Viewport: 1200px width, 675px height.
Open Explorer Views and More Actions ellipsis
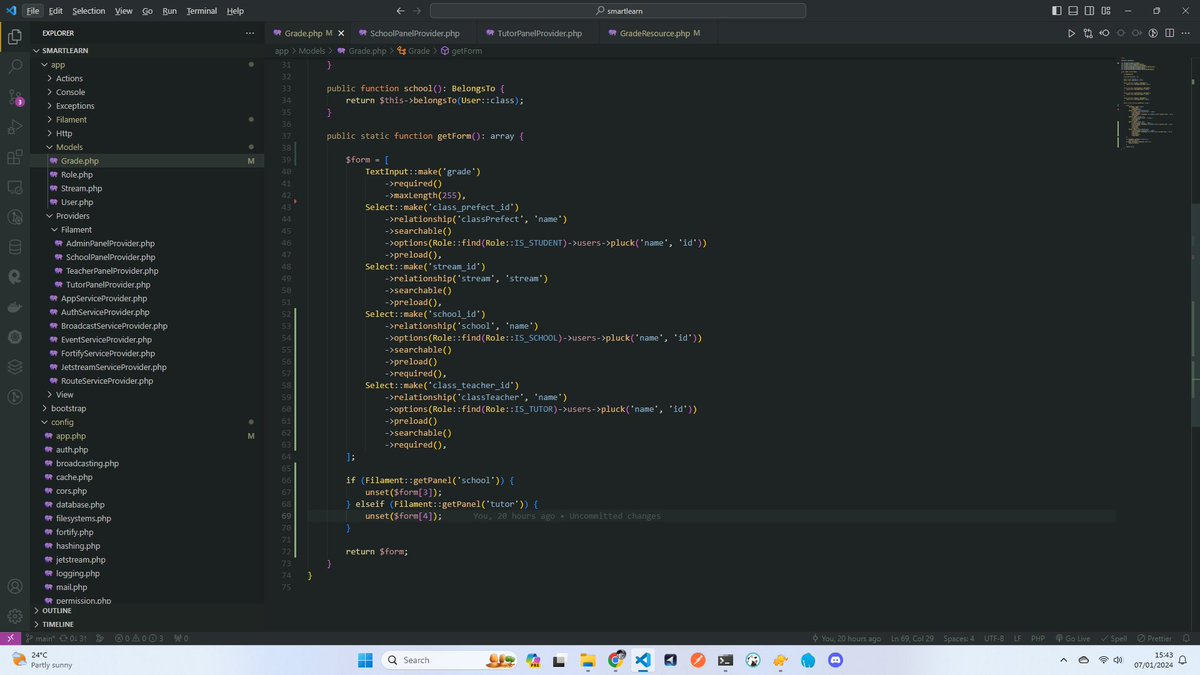250,33
